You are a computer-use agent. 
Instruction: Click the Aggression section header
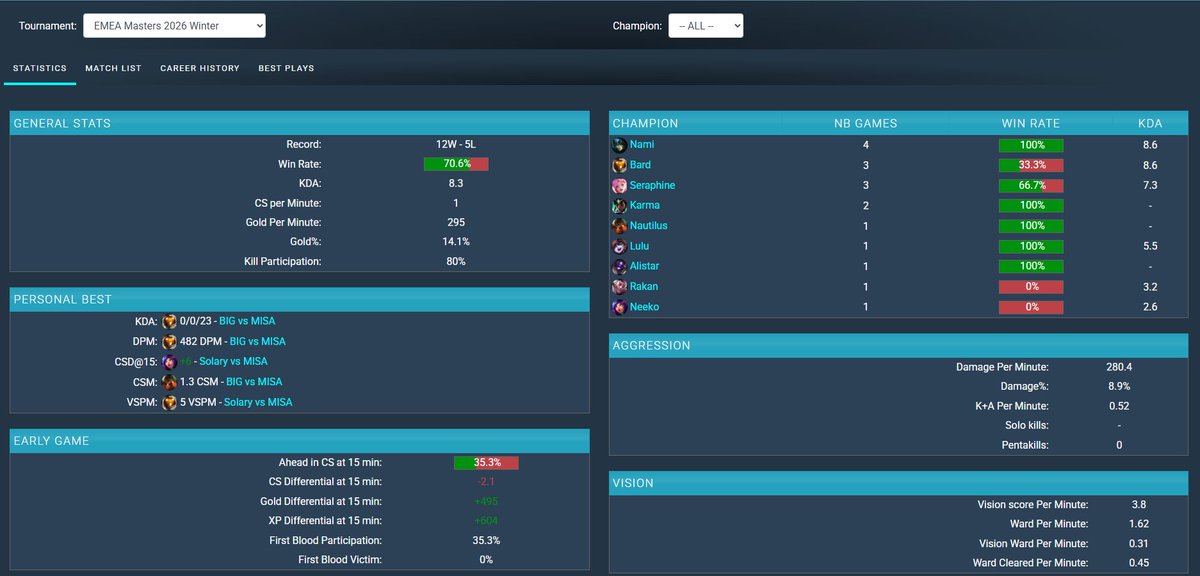click(x=899, y=345)
